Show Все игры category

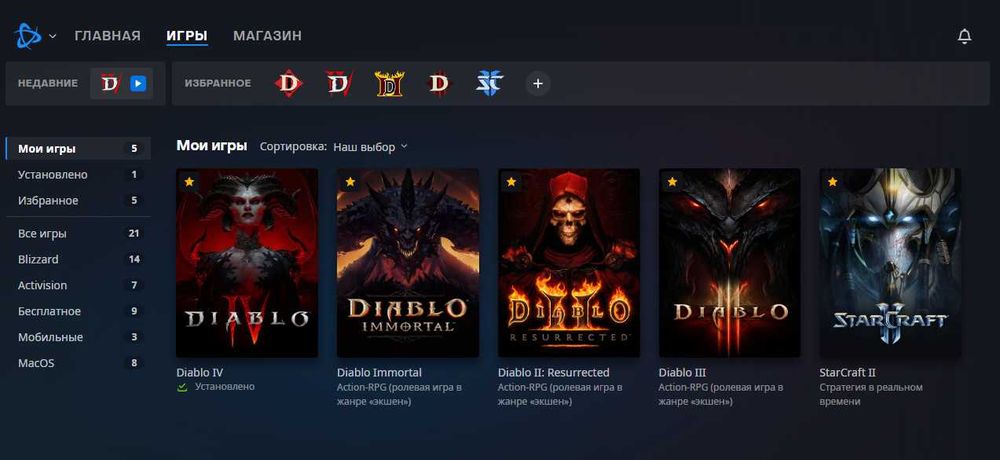(78, 234)
